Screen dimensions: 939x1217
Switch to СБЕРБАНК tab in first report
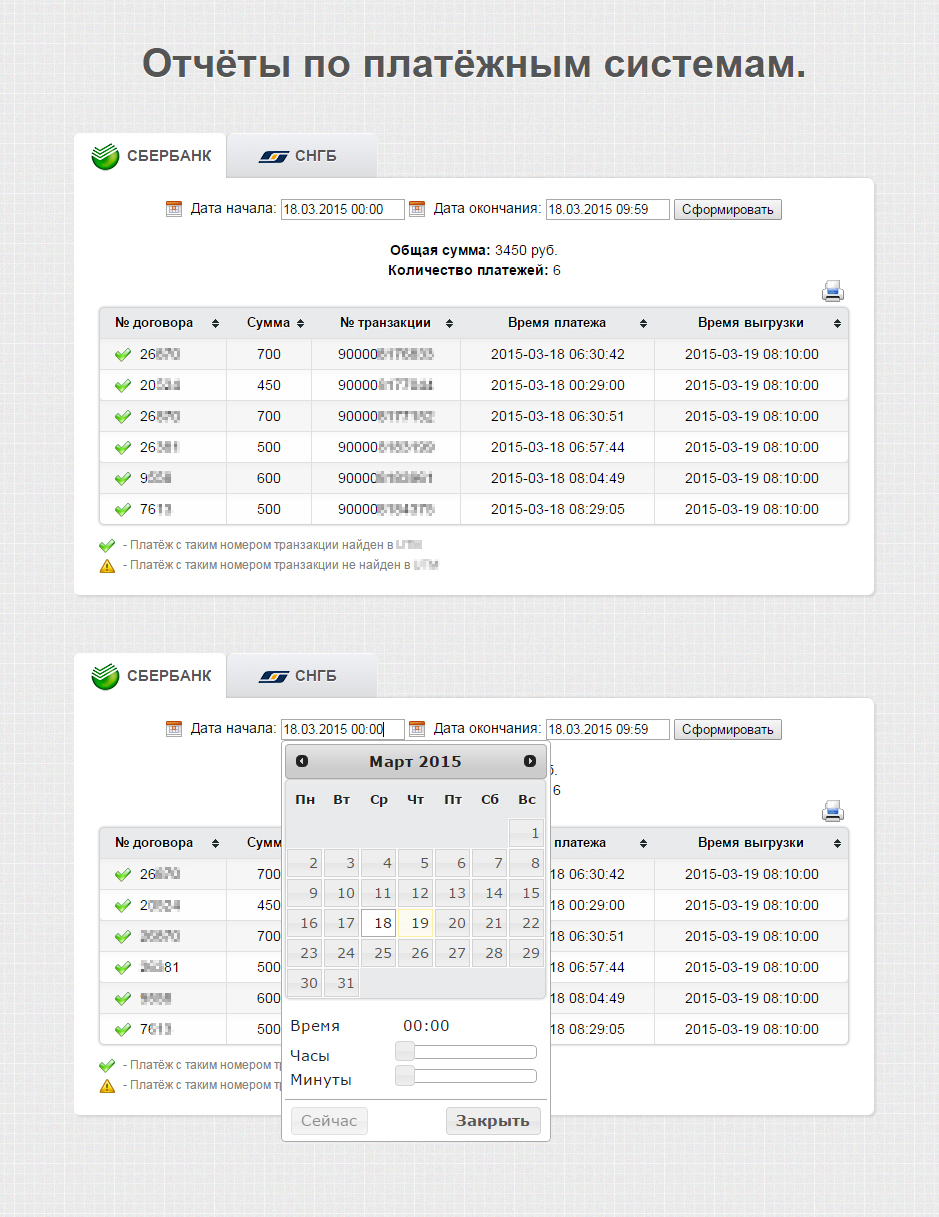pos(151,156)
